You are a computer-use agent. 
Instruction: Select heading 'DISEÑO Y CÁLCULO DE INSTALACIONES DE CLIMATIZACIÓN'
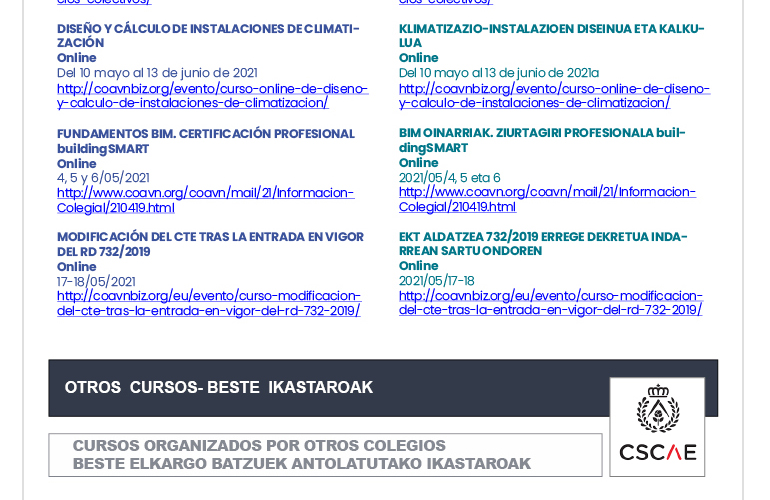[208, 36]
